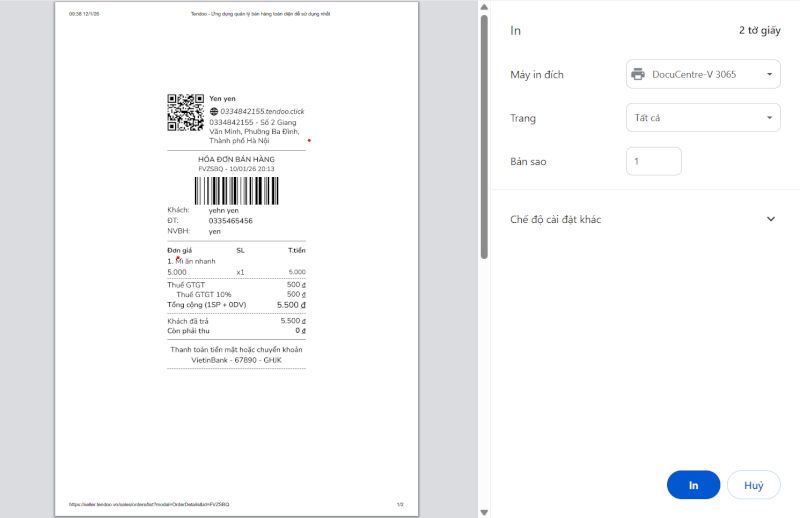Click the preview scrollbar up arrow
Viewport: 800px width, 518px height.
click(x=485, y=6)
